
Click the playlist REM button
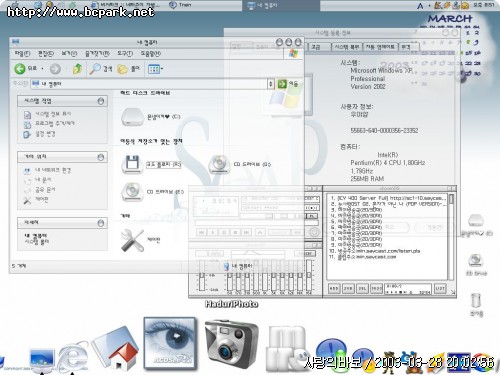[348, 289]
